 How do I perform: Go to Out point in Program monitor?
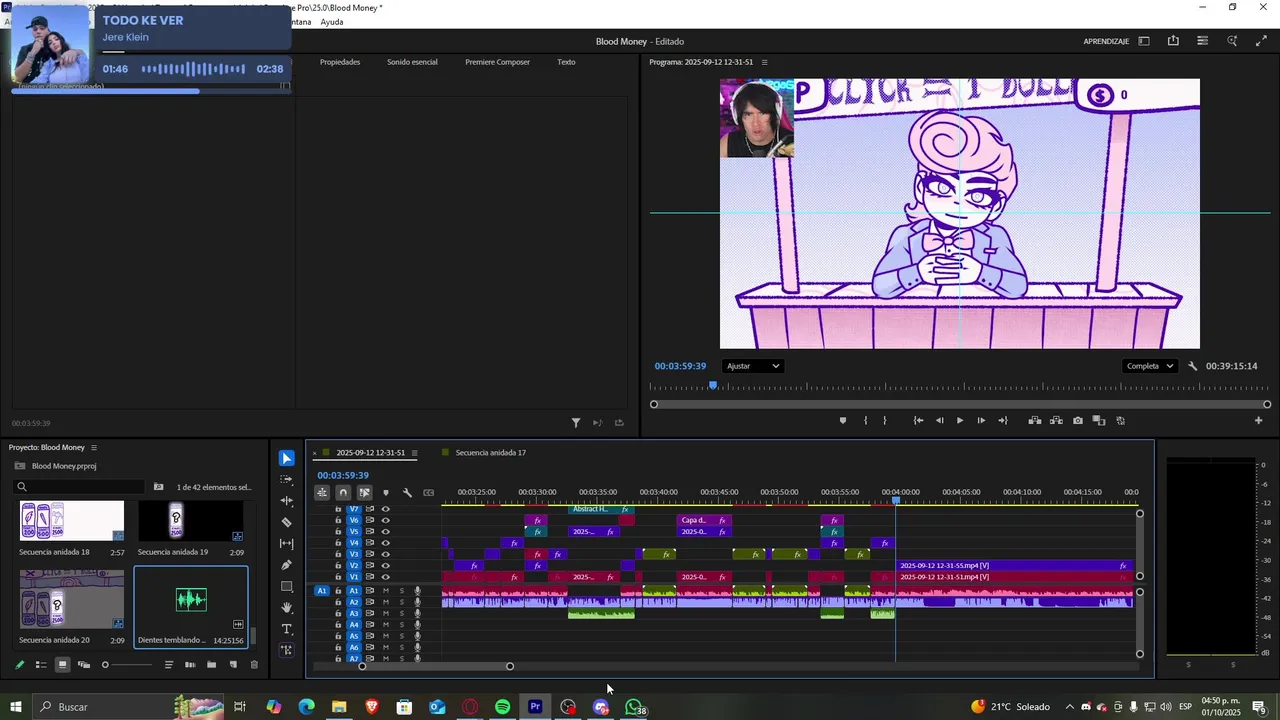pyautogui.click(x=1003, y=421)
